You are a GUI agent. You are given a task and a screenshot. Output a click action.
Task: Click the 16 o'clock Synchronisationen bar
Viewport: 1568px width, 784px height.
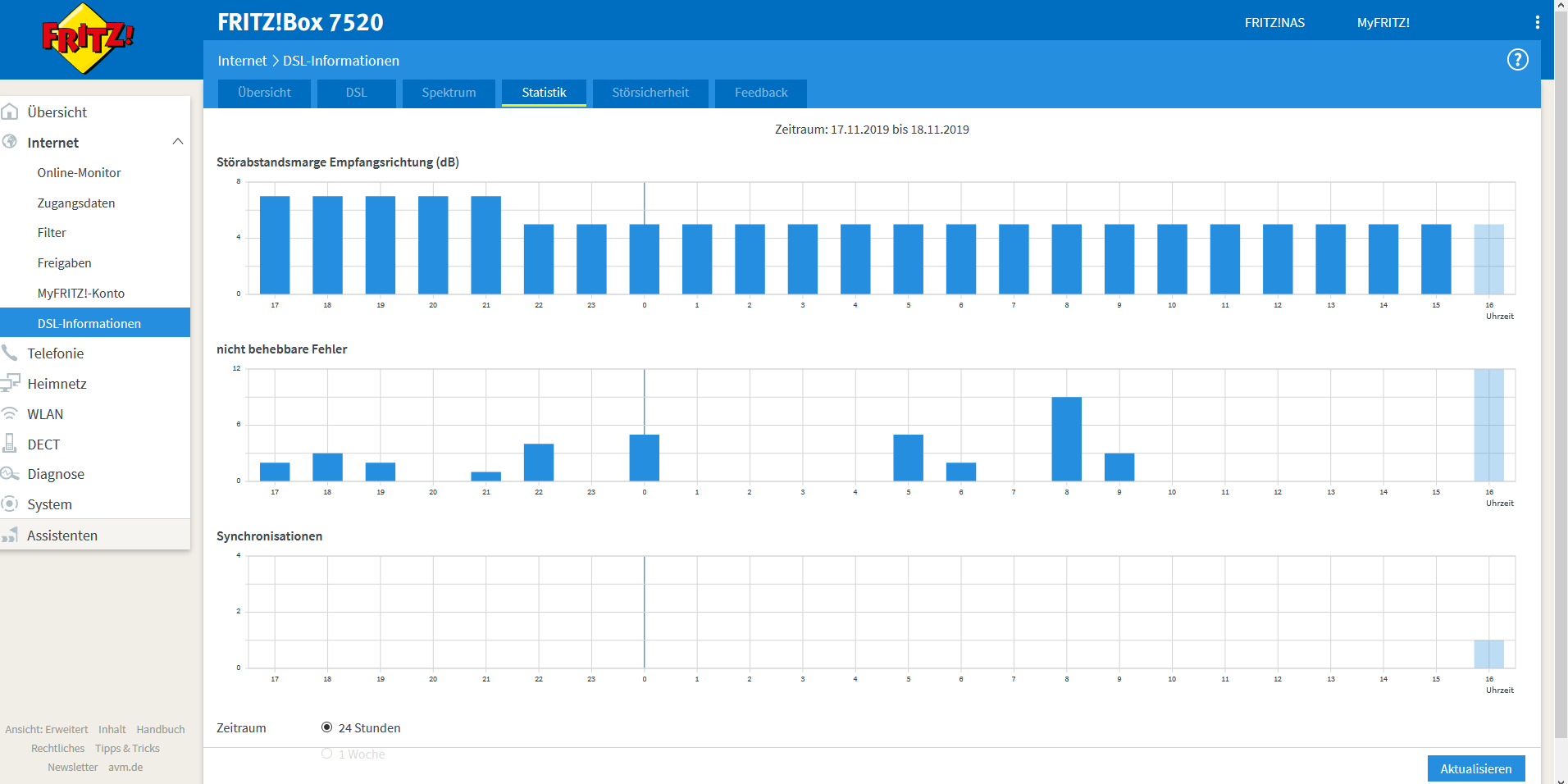click(x=1488, y=654)
